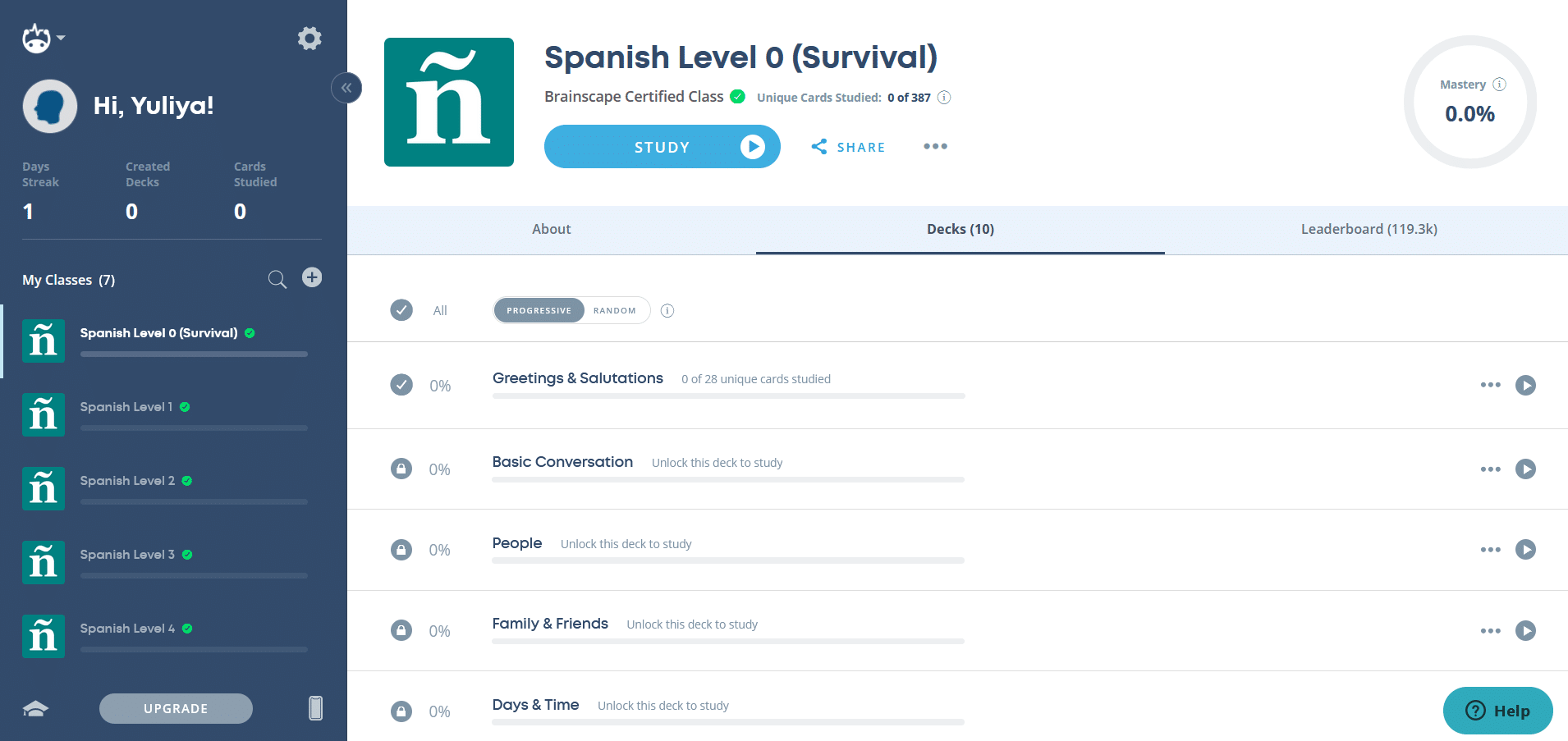Image resolution: width=1568 pixels, height=741 pixels.
Task: Select Spanish Level 2 class in sidebar
Action: click(127, 481)
